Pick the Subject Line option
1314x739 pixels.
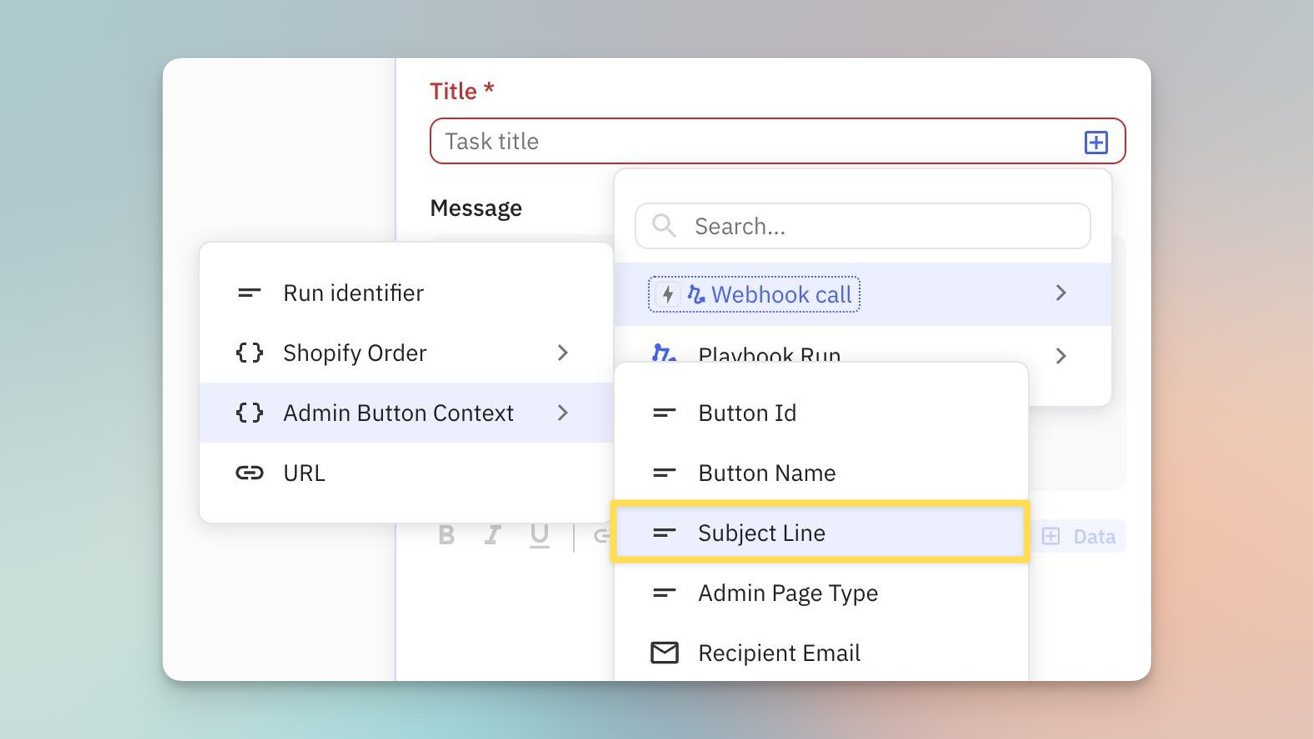(x=819, y=533)
